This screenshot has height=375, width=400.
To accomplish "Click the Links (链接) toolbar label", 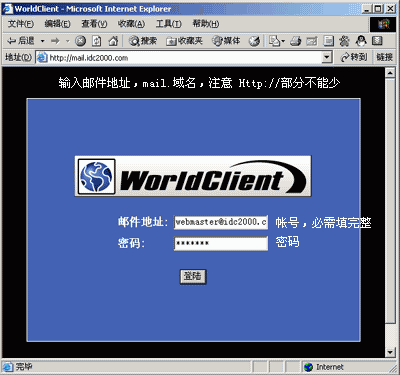I will [x=384, y=58].
